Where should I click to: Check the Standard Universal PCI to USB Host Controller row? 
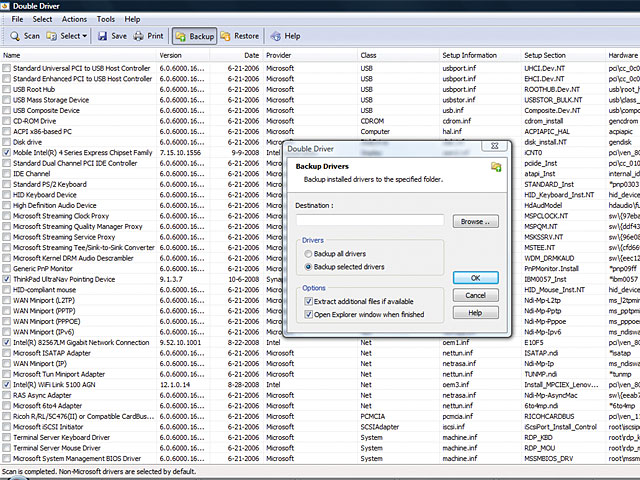click(7, 67)
